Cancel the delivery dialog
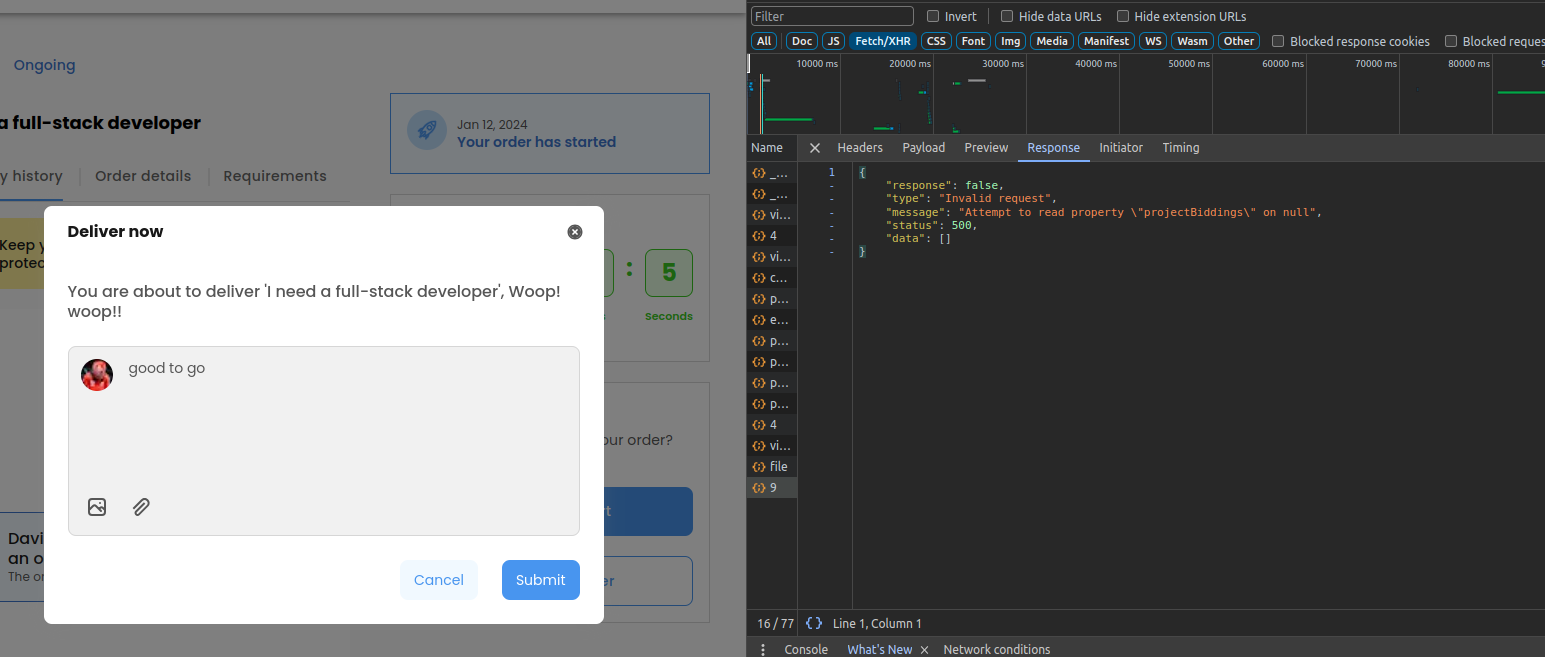The image size is (1545, 657). point(438,580)
